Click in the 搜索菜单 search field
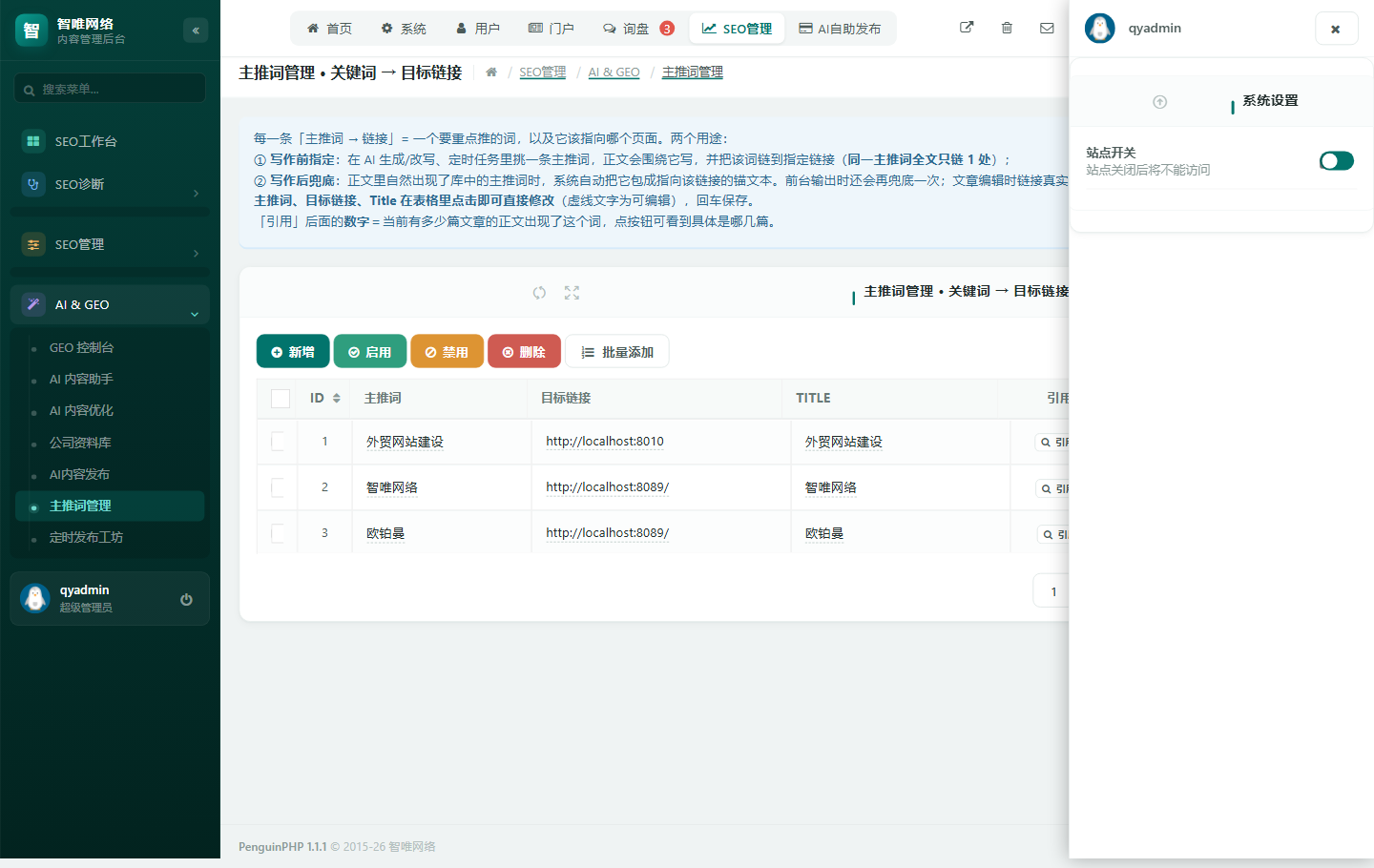This screenshot has height=868, width=1374. [110, 89]
